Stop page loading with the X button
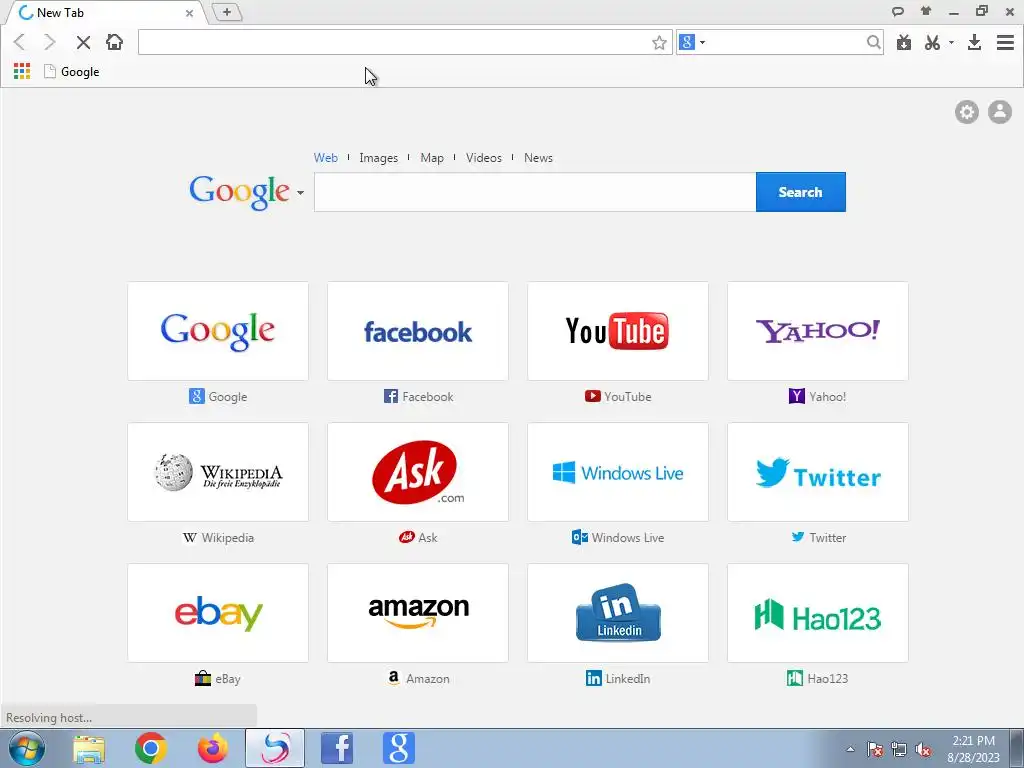The image size is (1024, 768). pyautogui.click(x=83, y=42)
